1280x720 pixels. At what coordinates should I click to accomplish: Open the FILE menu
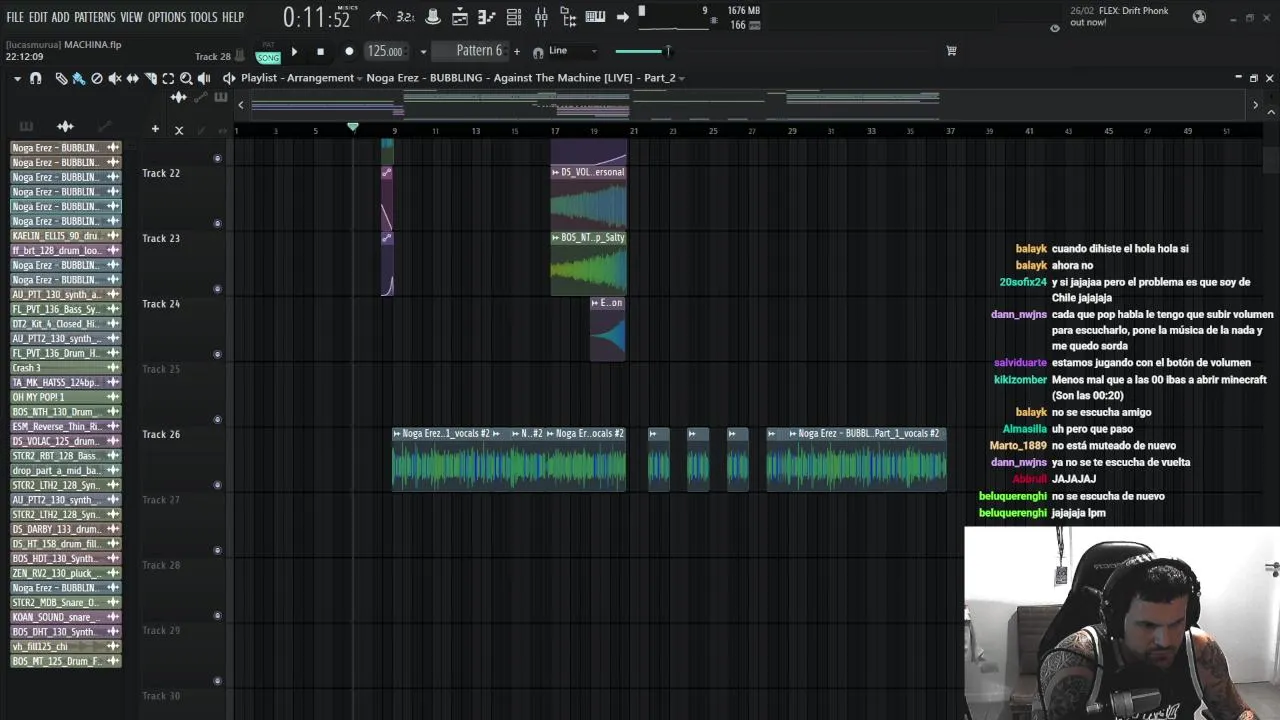[x=15, y=17]
